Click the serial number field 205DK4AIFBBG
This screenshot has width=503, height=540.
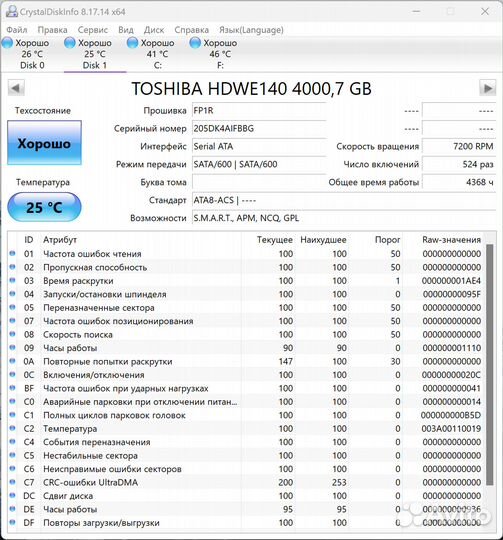point(259,129)
